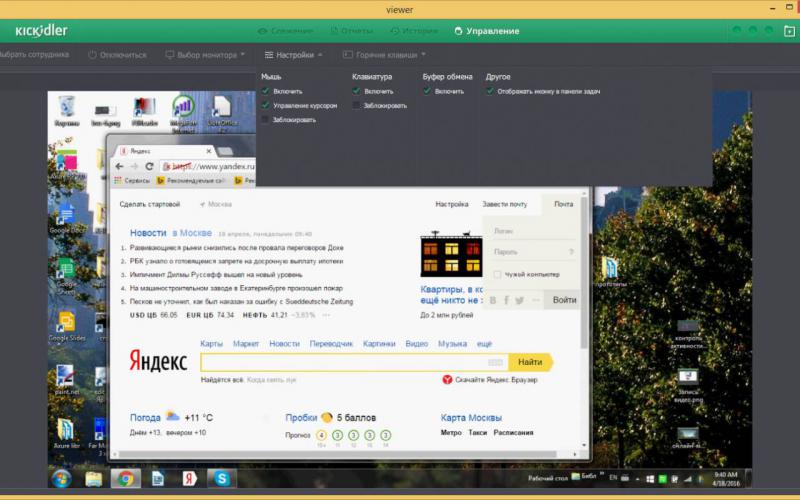Click the Chrome icon in the taskbar
800x500 pixels.
click(125, 478)
